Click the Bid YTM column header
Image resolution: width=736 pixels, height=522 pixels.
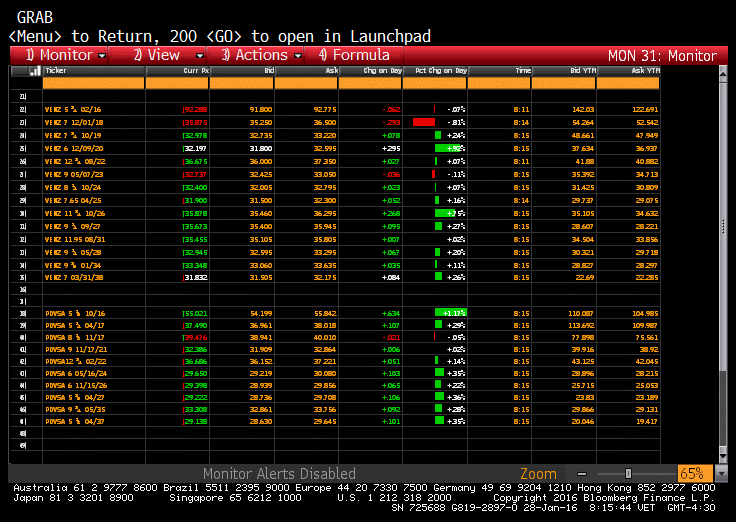point(564,71)
